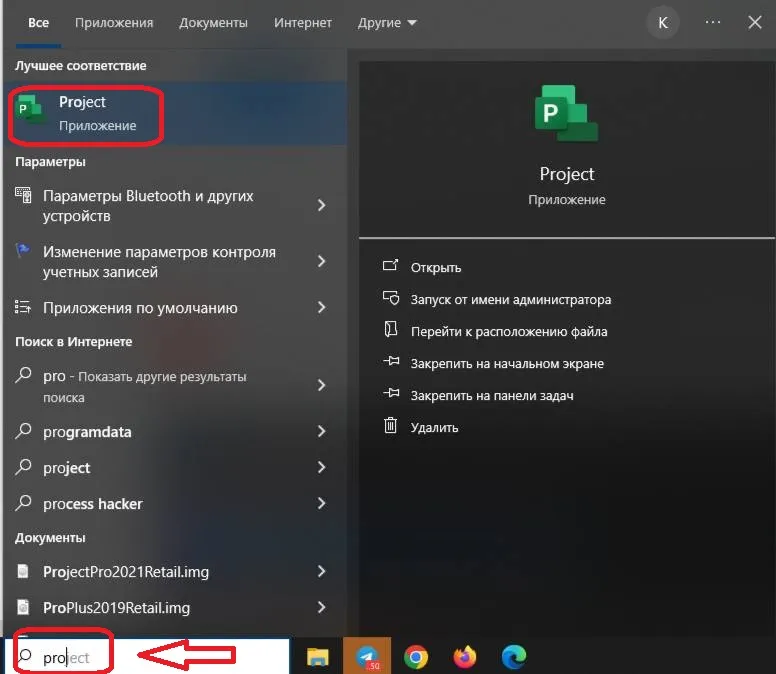Viewport: 776px width, 674px height.
Task: Close the search panel with the X
Action: (755, 22)
